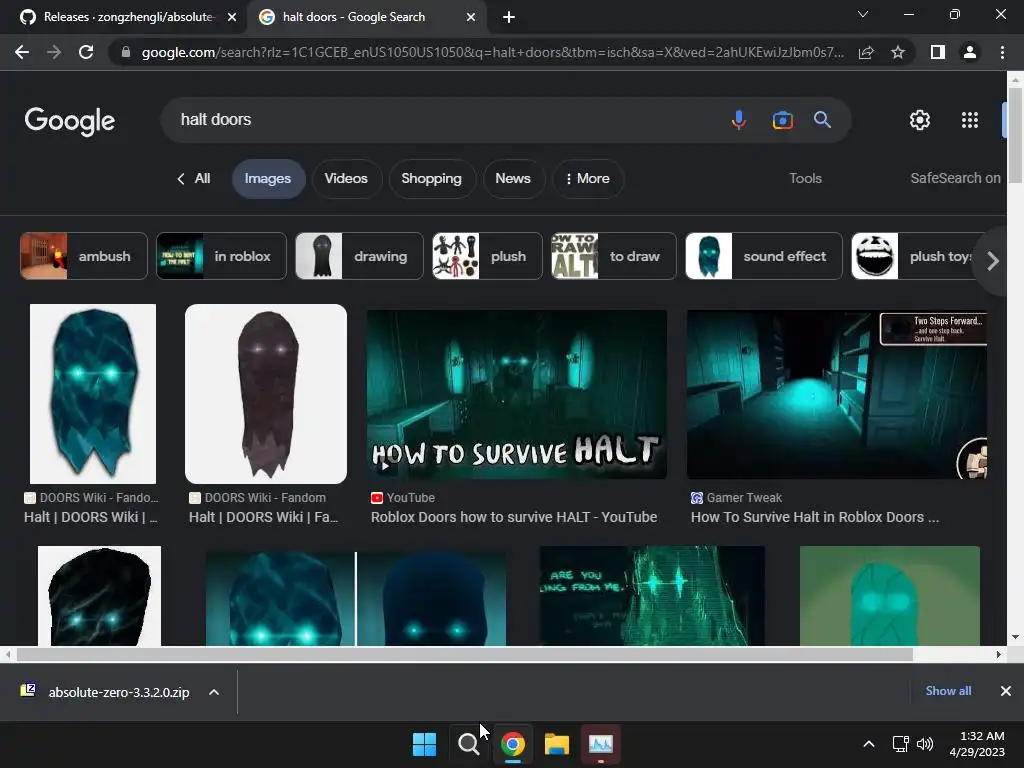The height and width of the screenshot is (768, 1024).
Task: Open the volume control in tray
Action: (x=925, y=744)
